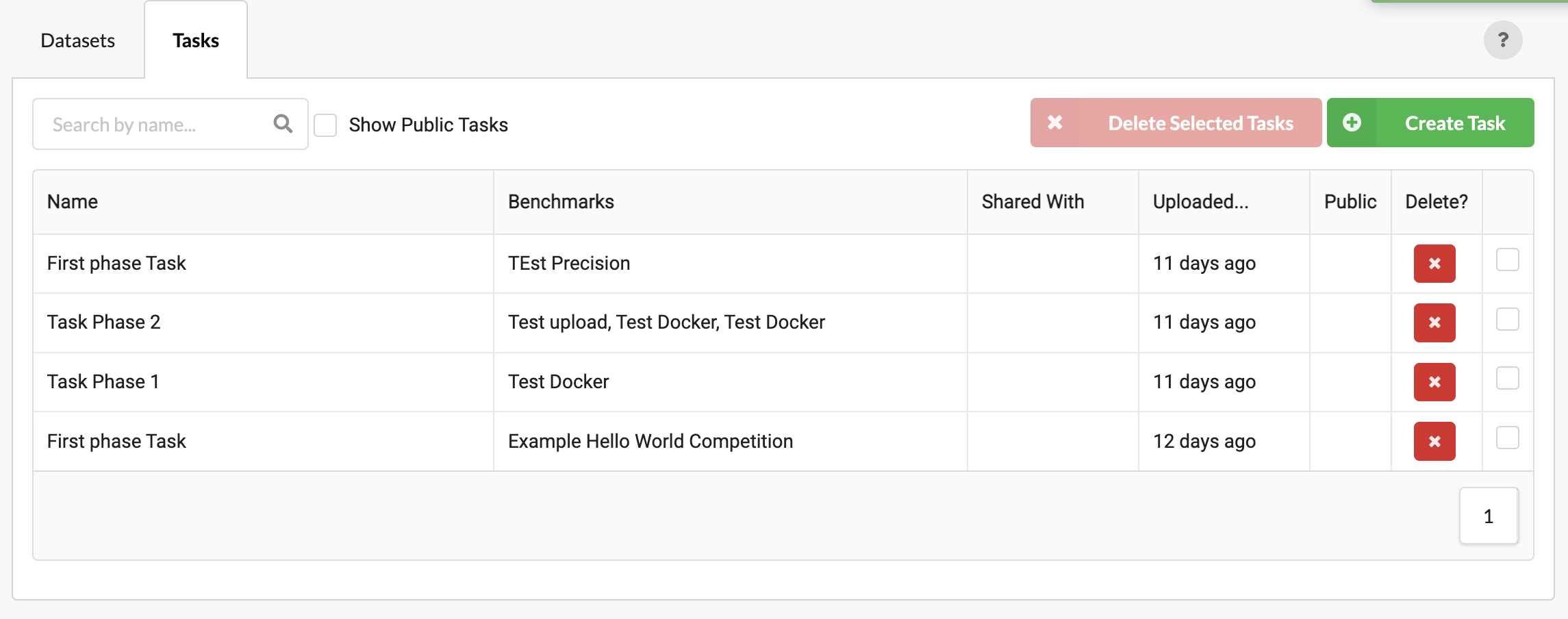
Task: Enable the Show Public Tasks checkbox
Action: (x=325, y=125)
